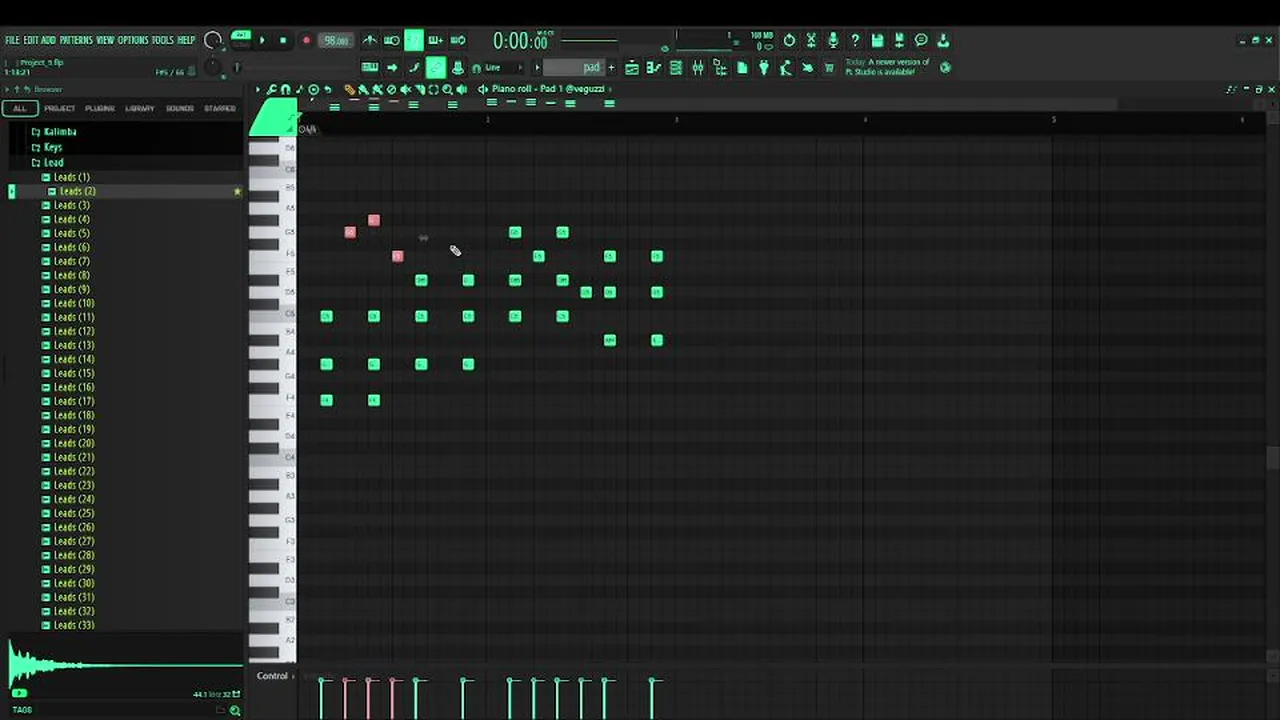1280x720 pixels.
Task: Open the piano roll options arrow menu
Action: point(258,90)
